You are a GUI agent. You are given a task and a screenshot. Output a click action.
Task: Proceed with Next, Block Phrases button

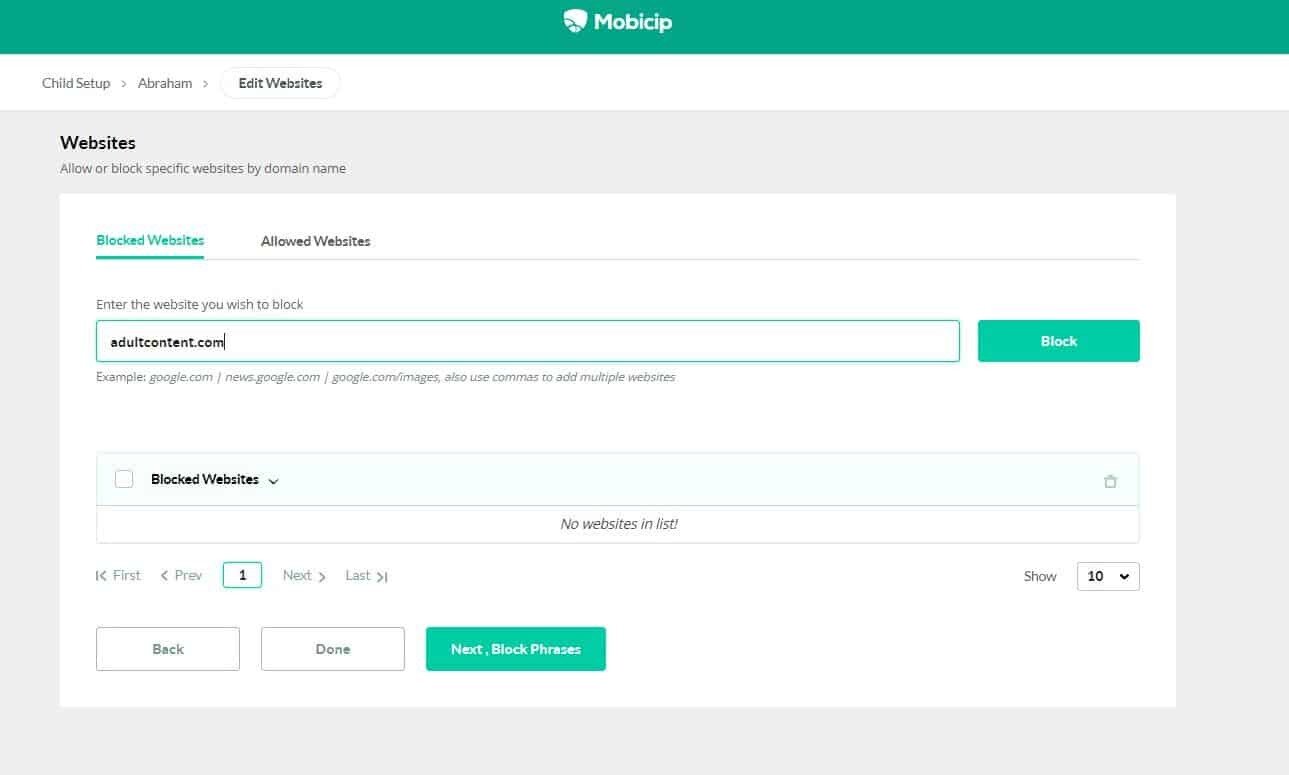click(x=515, y=649)
